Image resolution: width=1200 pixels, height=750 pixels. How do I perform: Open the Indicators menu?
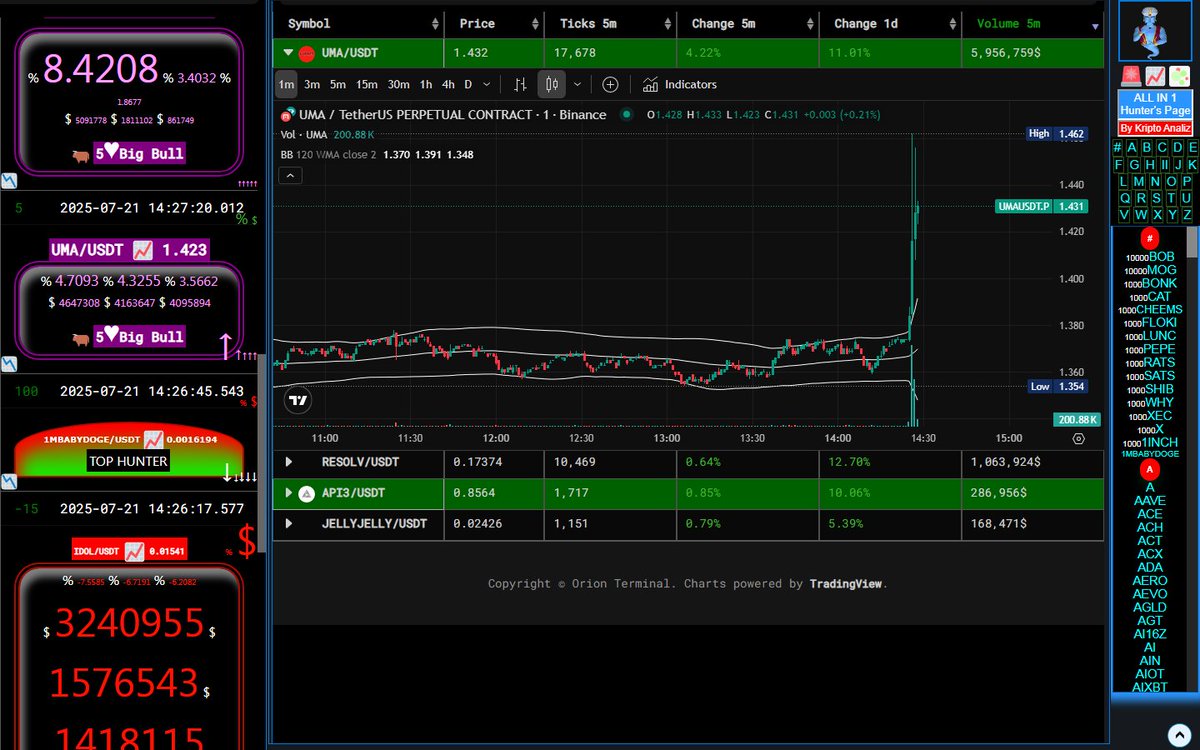[679, 85]
